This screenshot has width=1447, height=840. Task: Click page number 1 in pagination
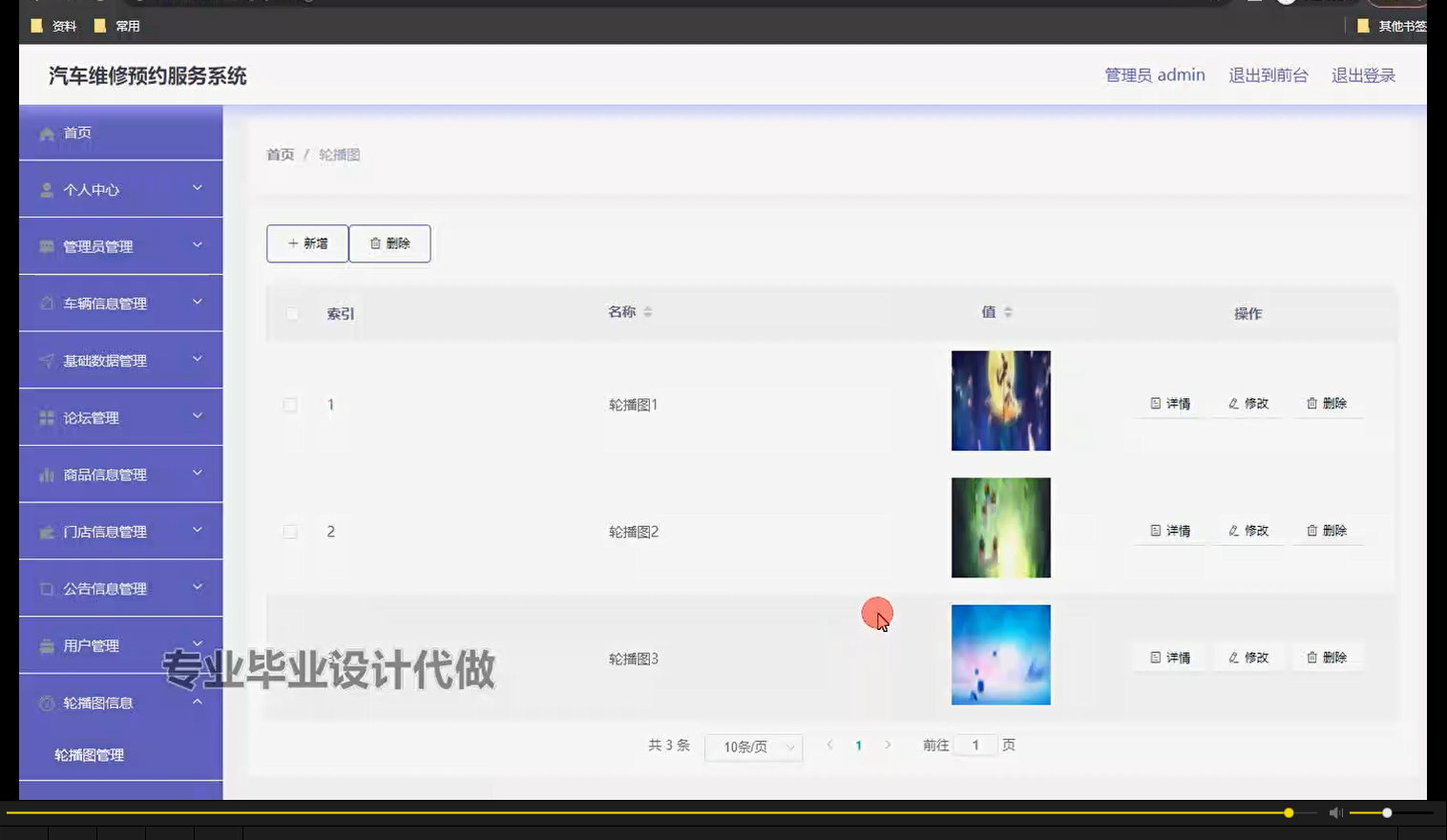(859, 745)
